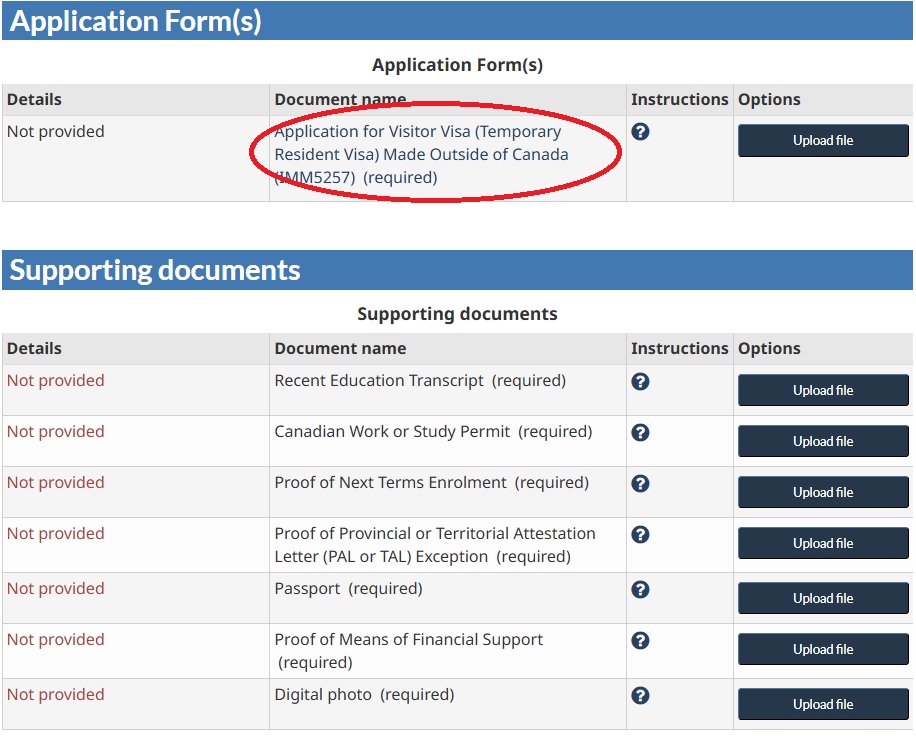Upload the Digital photo file

[x=822, y=704]
